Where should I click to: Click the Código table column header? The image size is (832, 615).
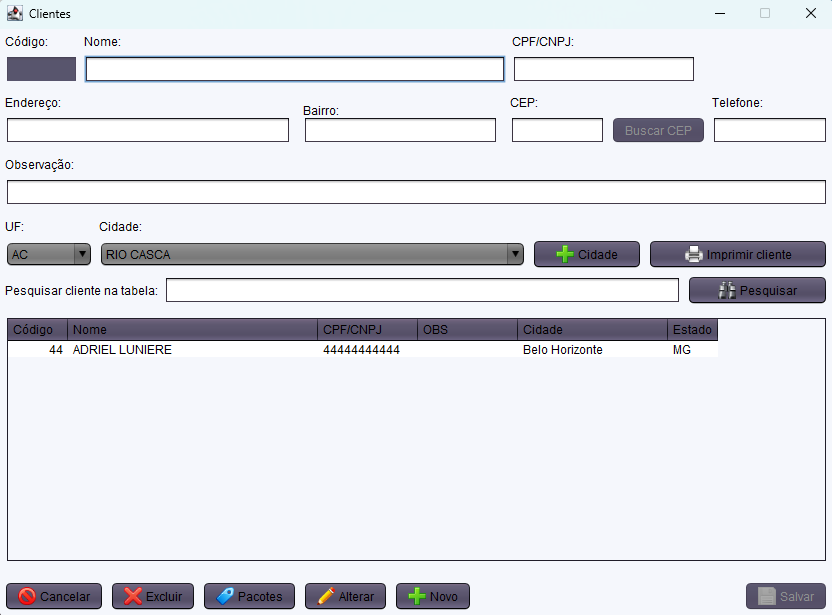pos(38,330)
